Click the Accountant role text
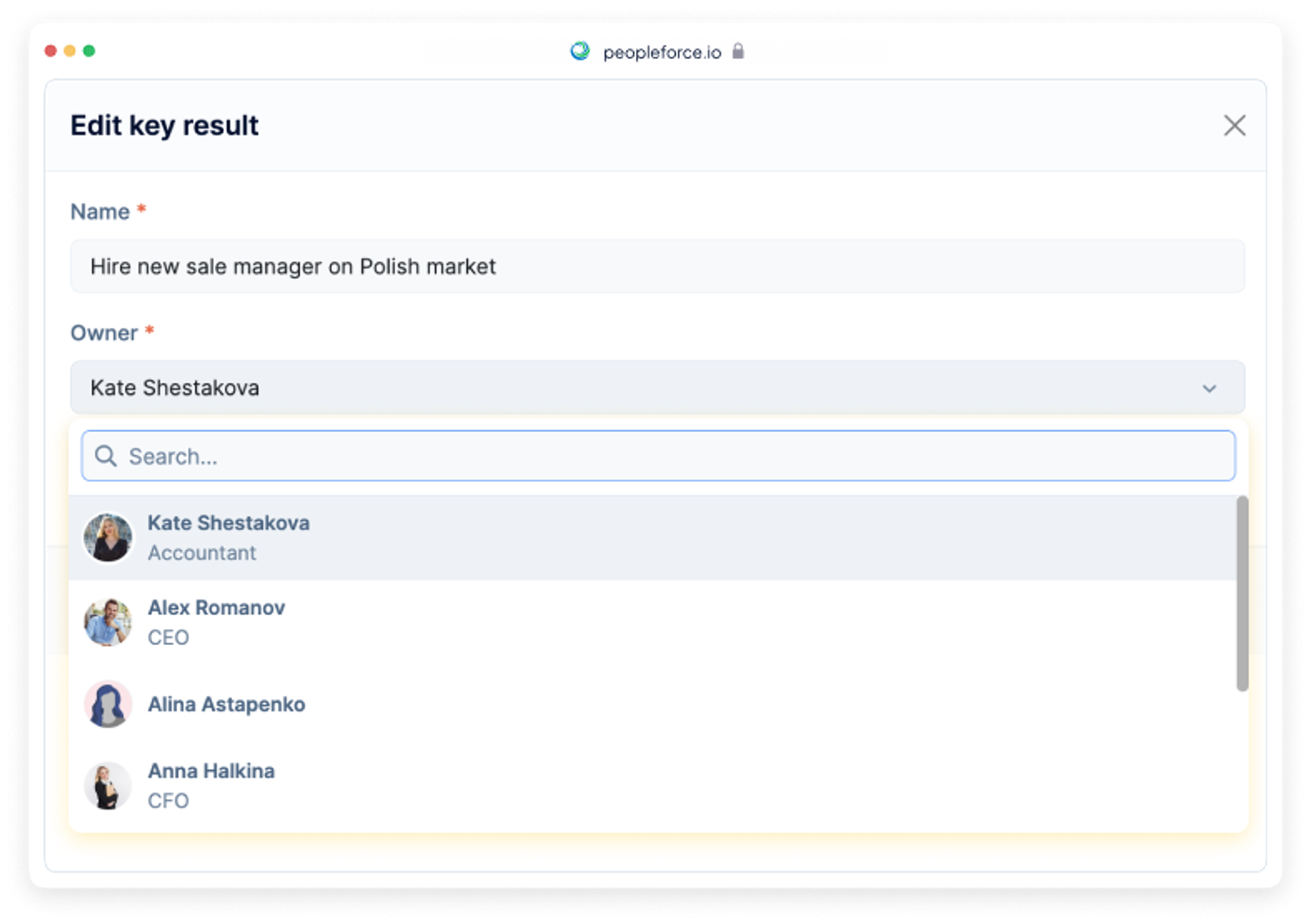The width and height of the screenshot is (1310, 924). [x=202, y=553]
